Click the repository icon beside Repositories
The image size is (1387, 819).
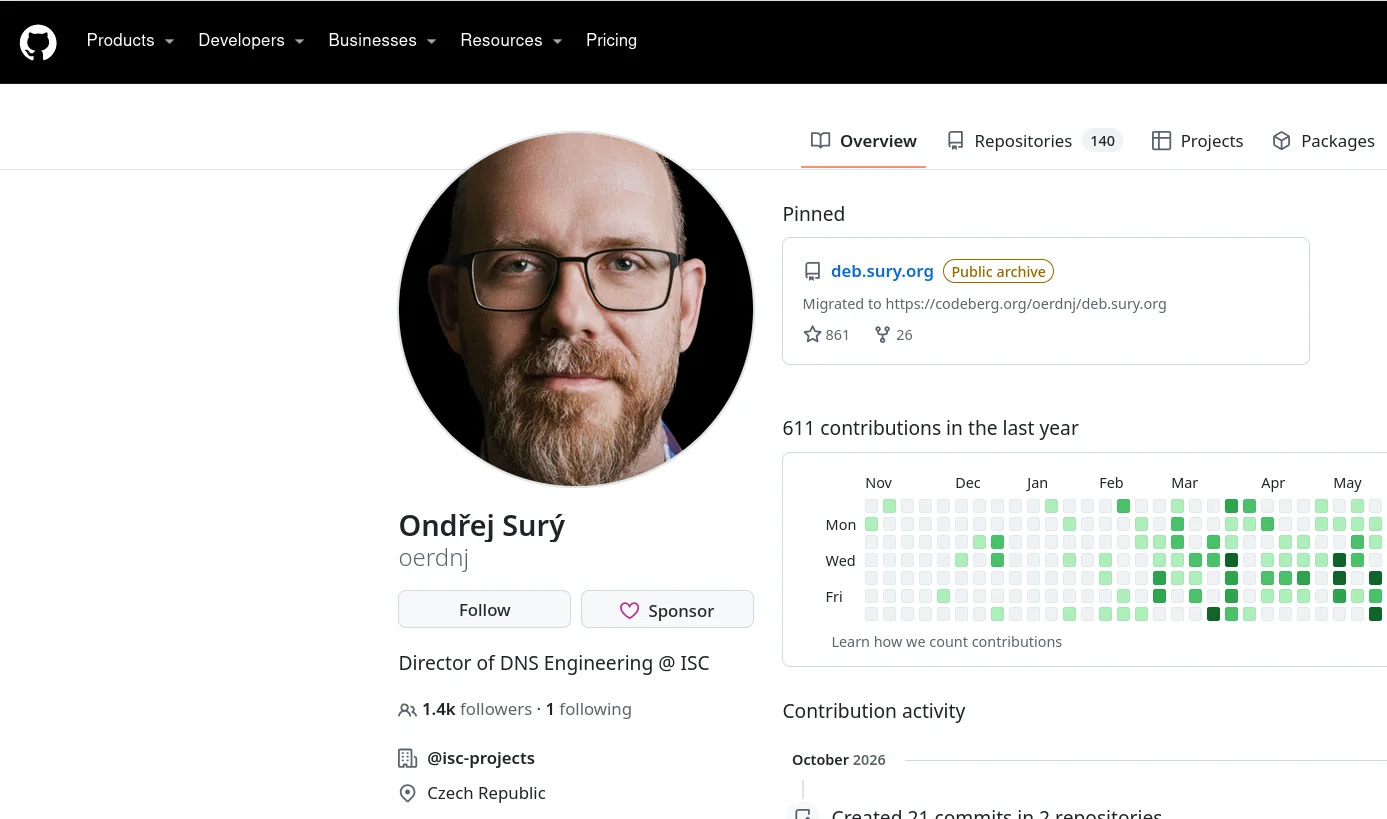(956, 141)
